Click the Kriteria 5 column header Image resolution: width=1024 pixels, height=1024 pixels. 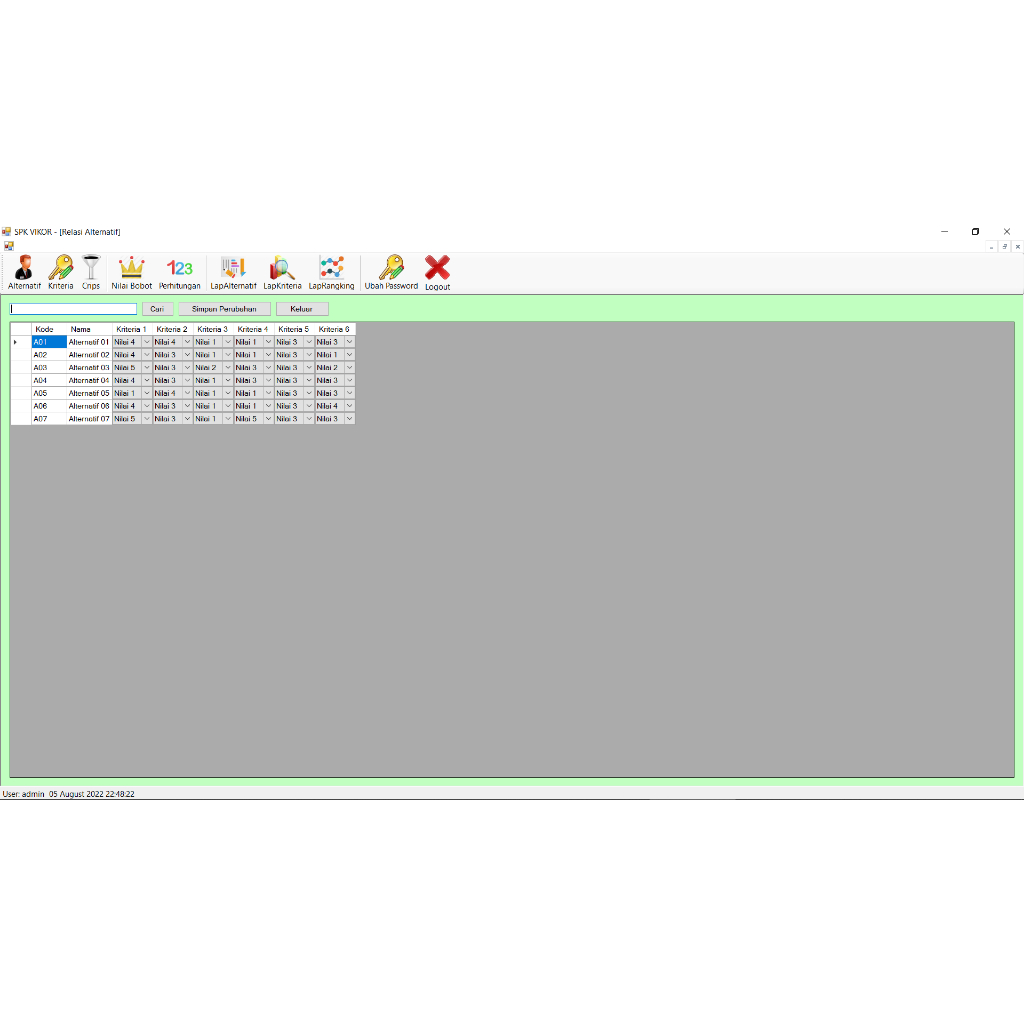tap(294, 329)
